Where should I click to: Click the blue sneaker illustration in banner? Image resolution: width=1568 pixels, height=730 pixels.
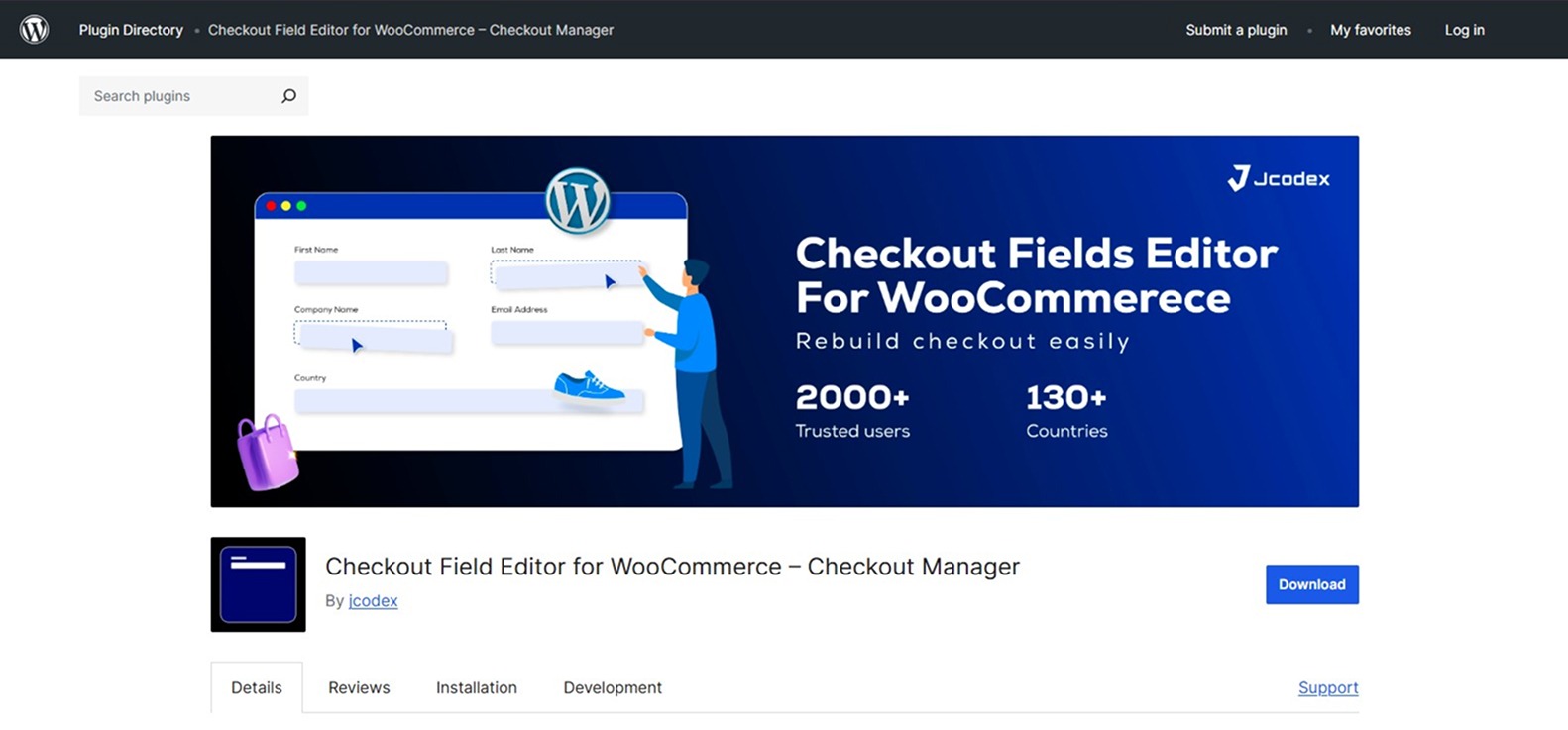[589, 386]
